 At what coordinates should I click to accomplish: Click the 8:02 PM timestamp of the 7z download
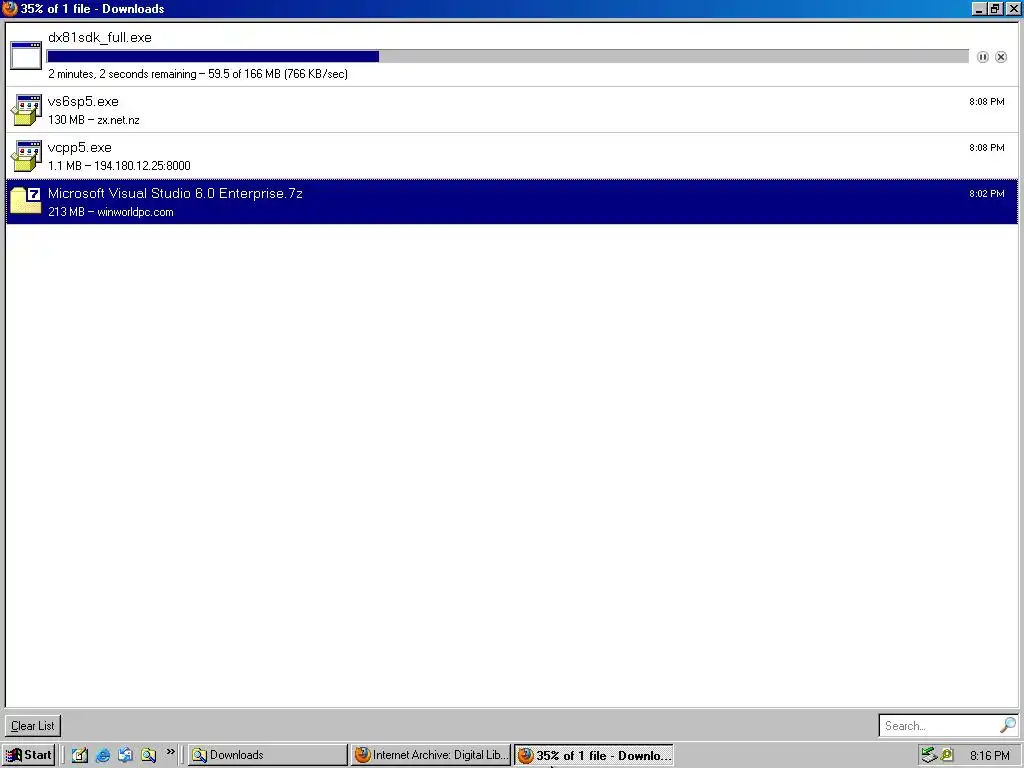(987, 193)
